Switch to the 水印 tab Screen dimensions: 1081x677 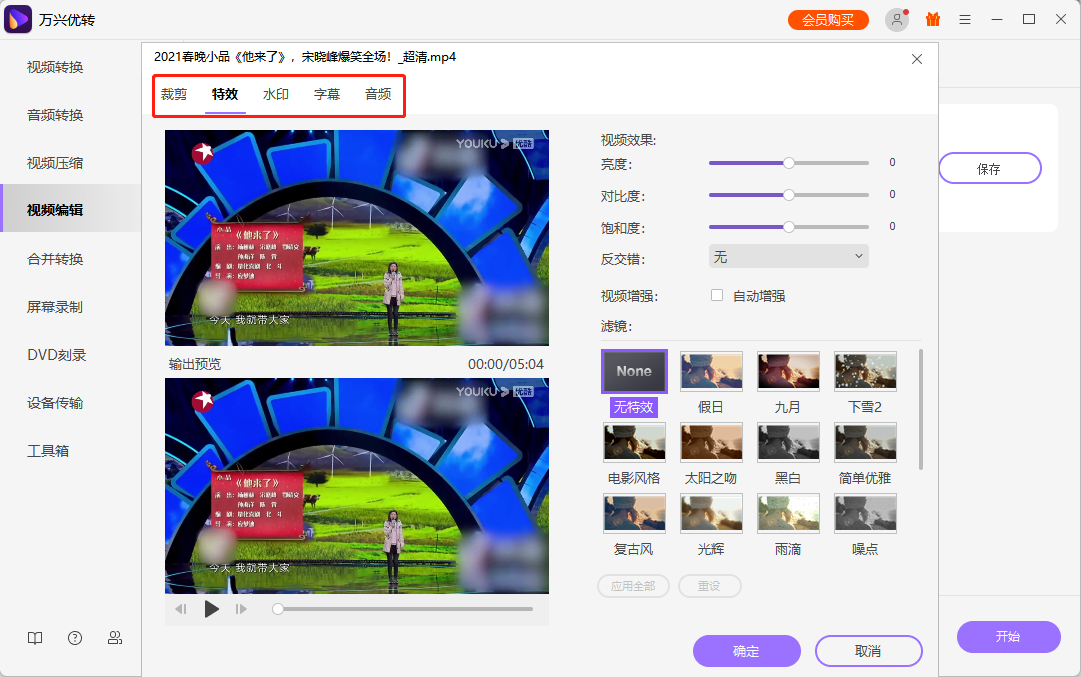[x=276, y=94]
